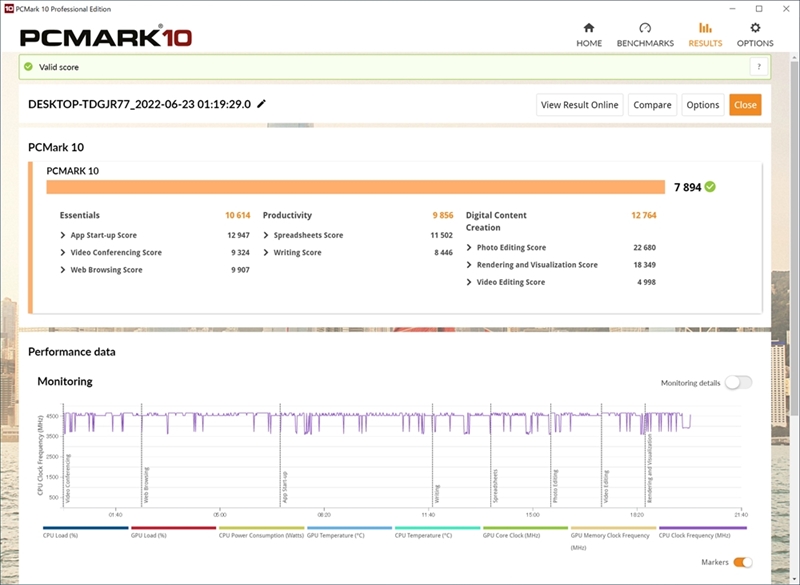This screenshot has height=585, width=800.
Task: Toggle GPU Load (%) legend series
Action: (173, 532)
